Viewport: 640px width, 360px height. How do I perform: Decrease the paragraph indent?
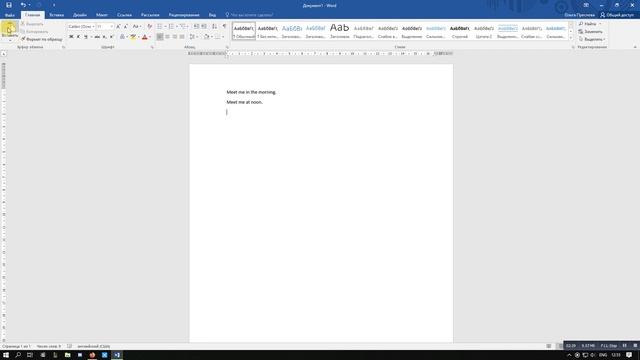tap(196, 26)
